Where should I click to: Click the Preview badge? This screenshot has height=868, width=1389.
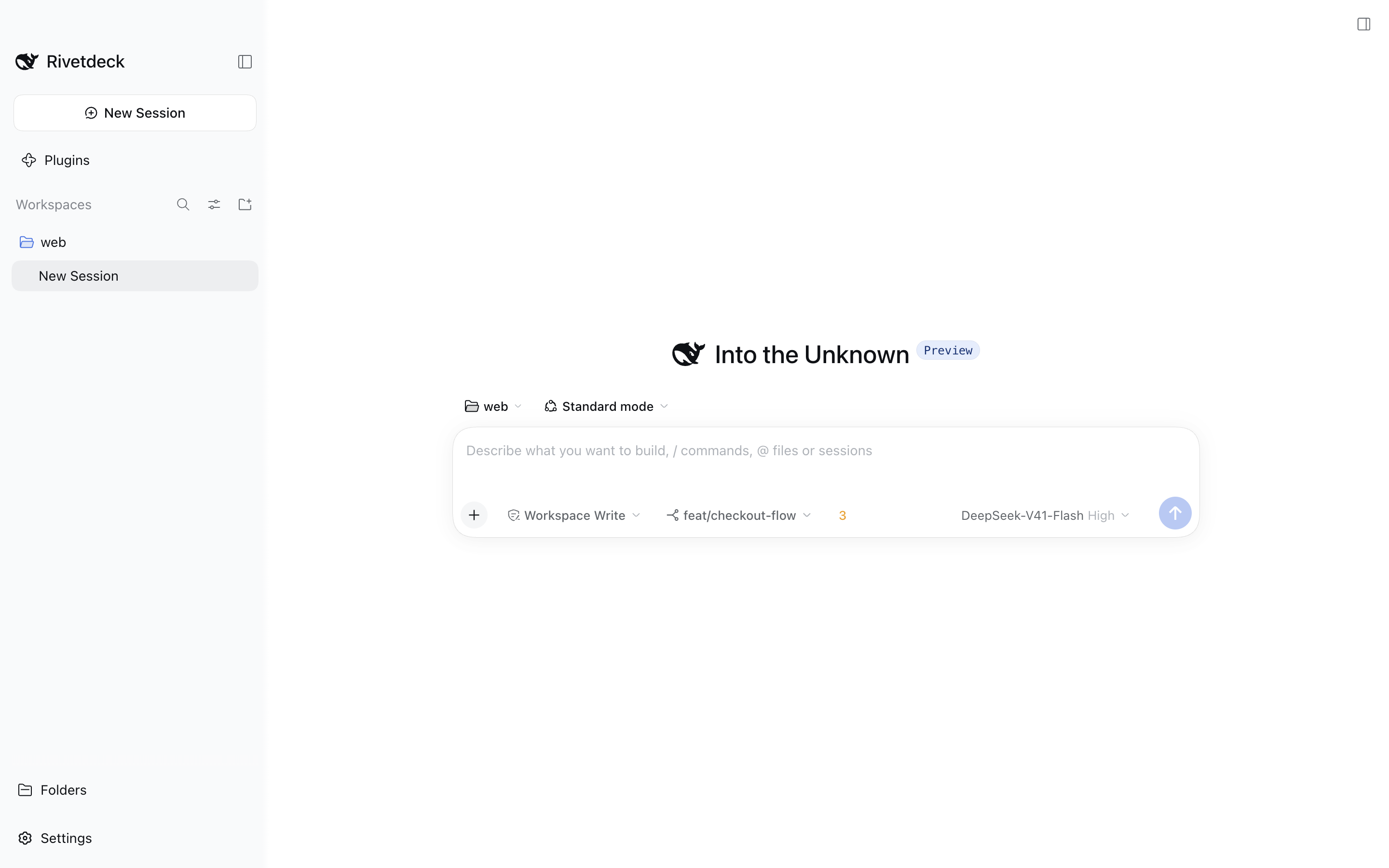(x=948, y=350)
